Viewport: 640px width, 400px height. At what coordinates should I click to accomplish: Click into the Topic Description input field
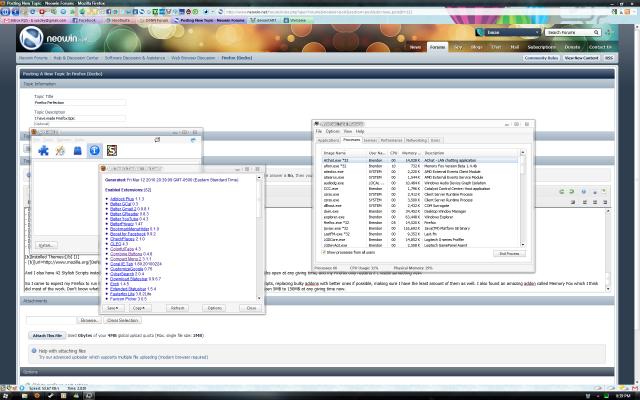[x=80, y=118]
